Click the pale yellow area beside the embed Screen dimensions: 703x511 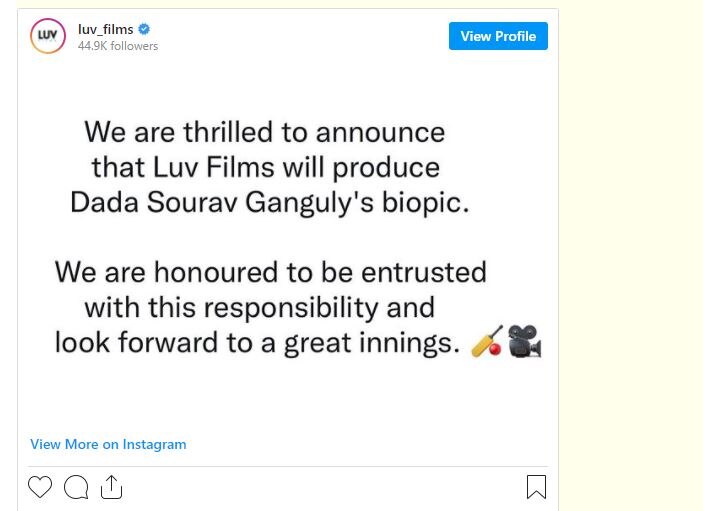point(632,250)
